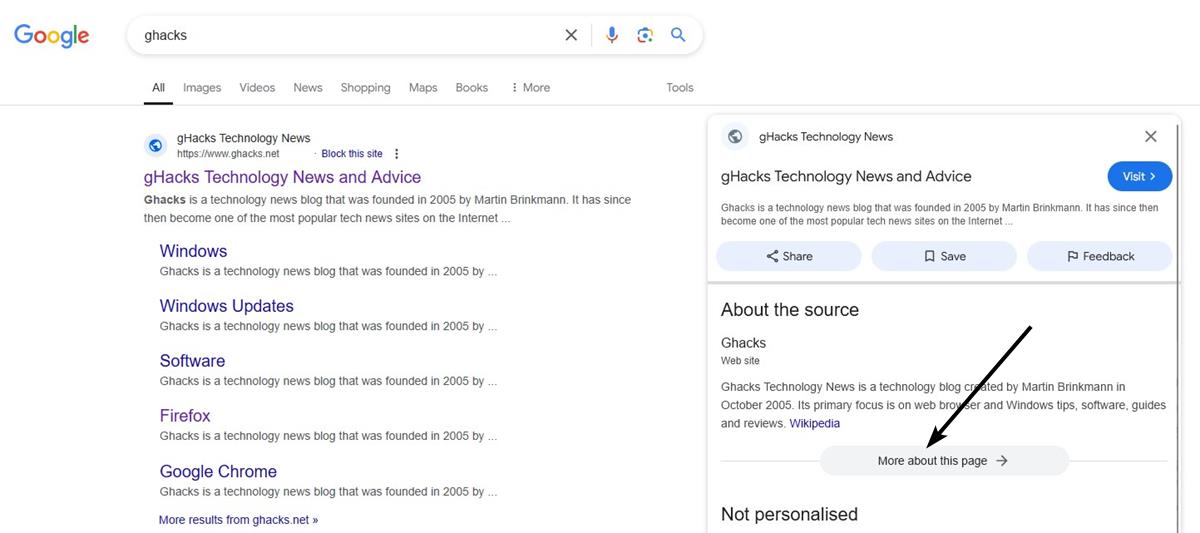This screenshot has width=1200, height=533.
Task: Open the Windows Updates sitelink
Action: pos(227,306)
